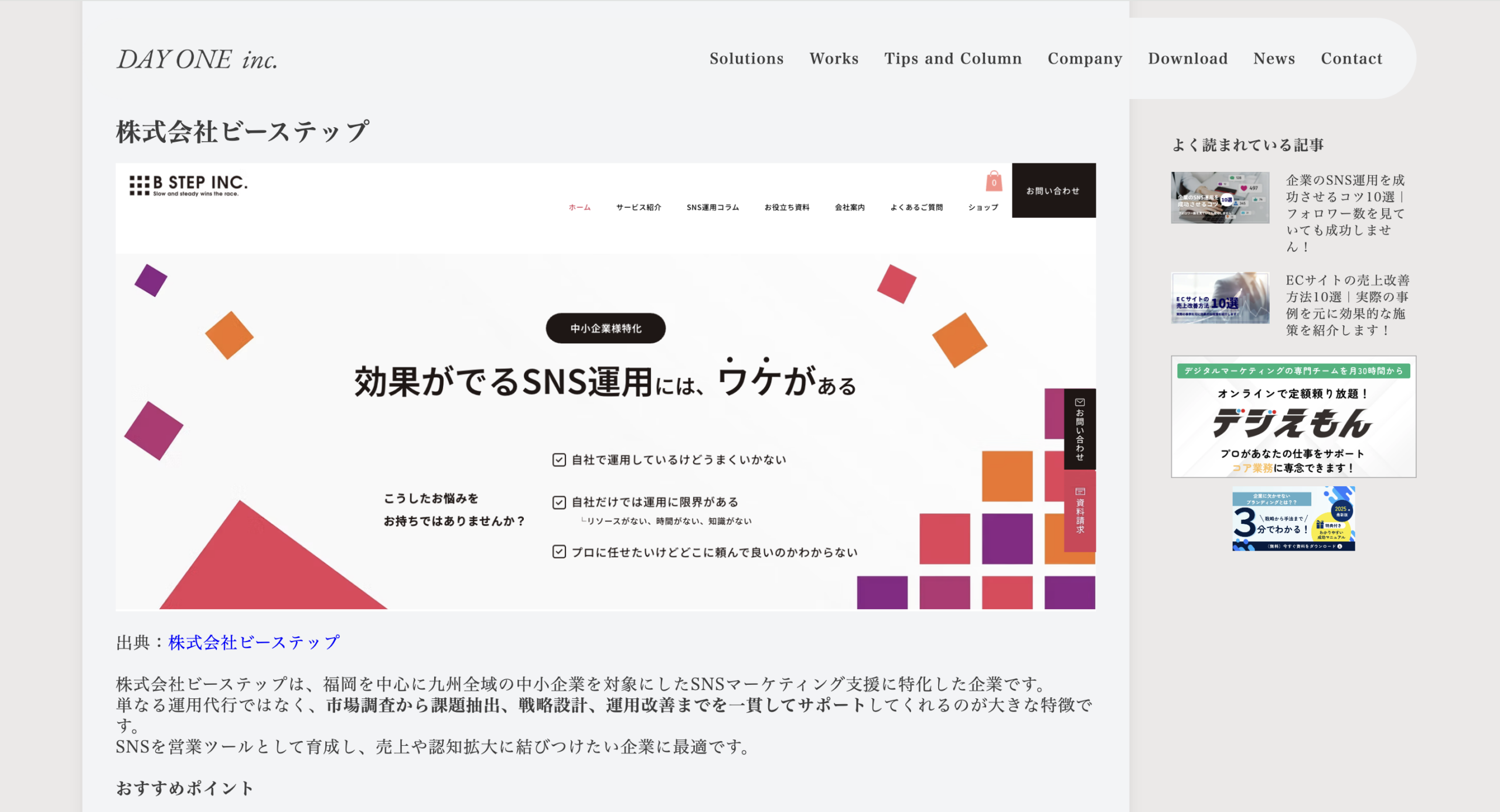
Task: Open thumbnail of SNS運用 10選 article
Action: 1220,197
